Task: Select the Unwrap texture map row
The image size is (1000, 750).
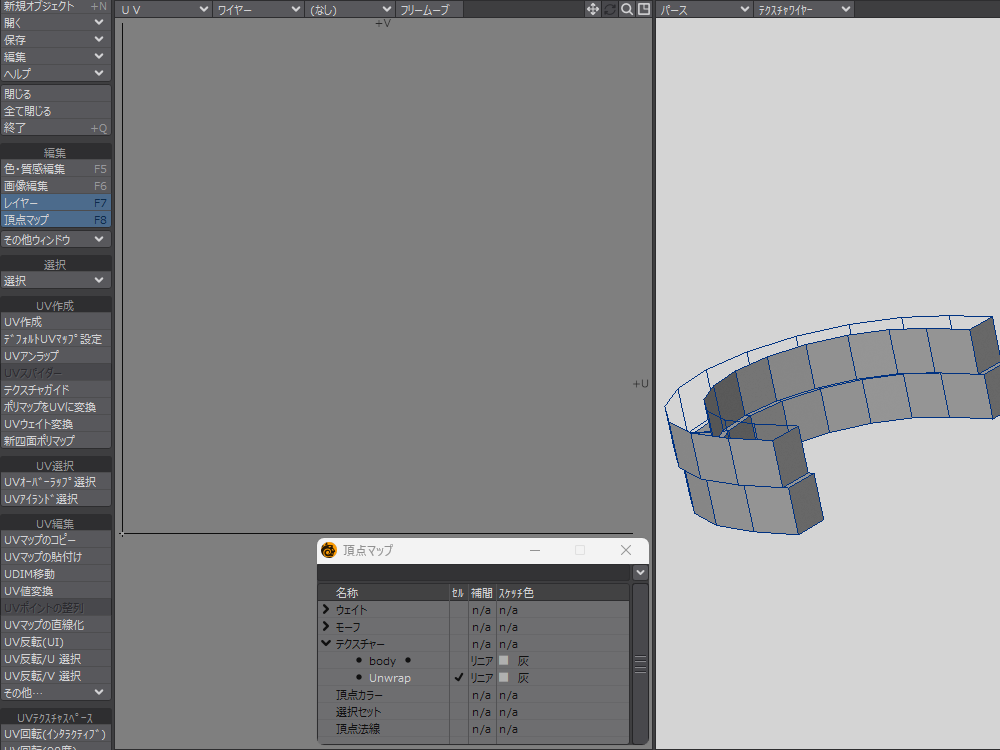Action: 390,678
